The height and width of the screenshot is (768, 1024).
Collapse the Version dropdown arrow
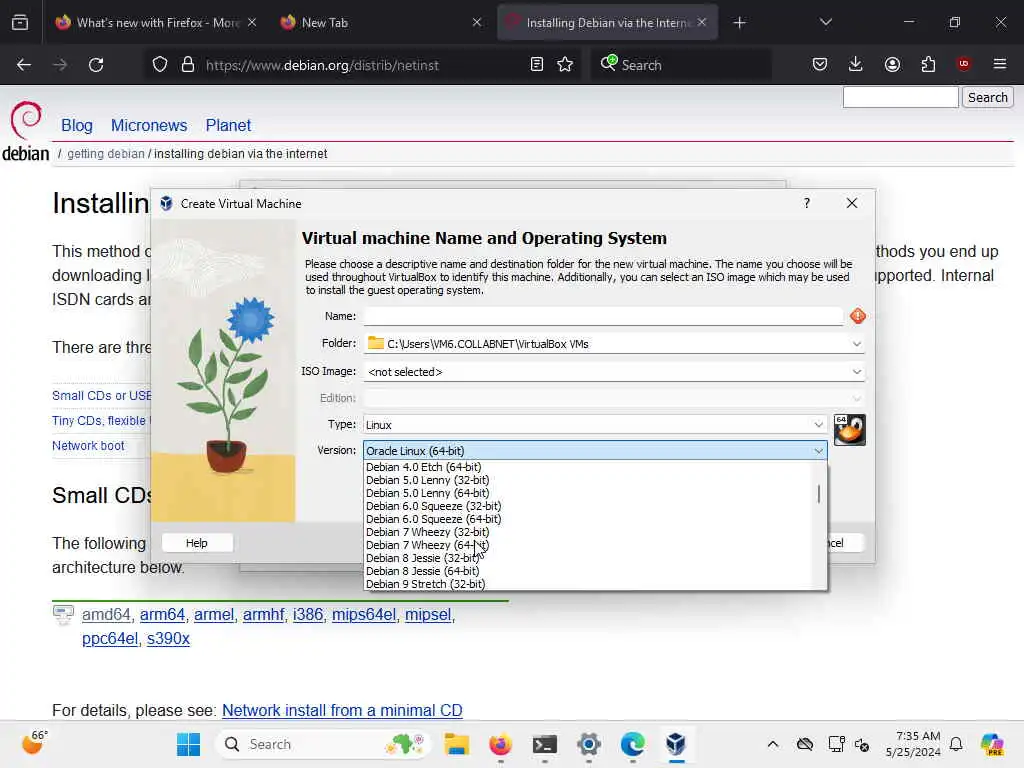(x=818, y=451)
